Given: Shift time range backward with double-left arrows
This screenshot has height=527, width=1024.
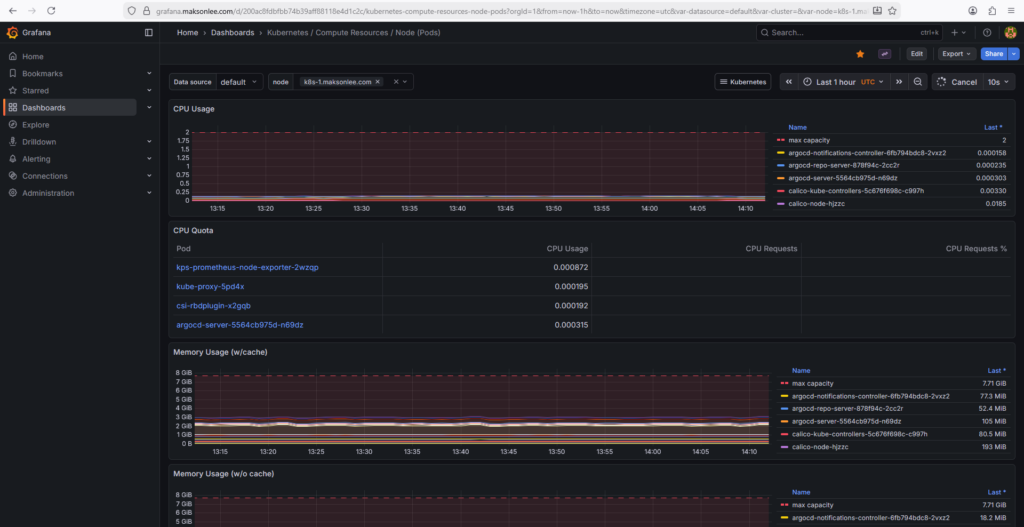Looking at the screenshot, I should [788, 82].
